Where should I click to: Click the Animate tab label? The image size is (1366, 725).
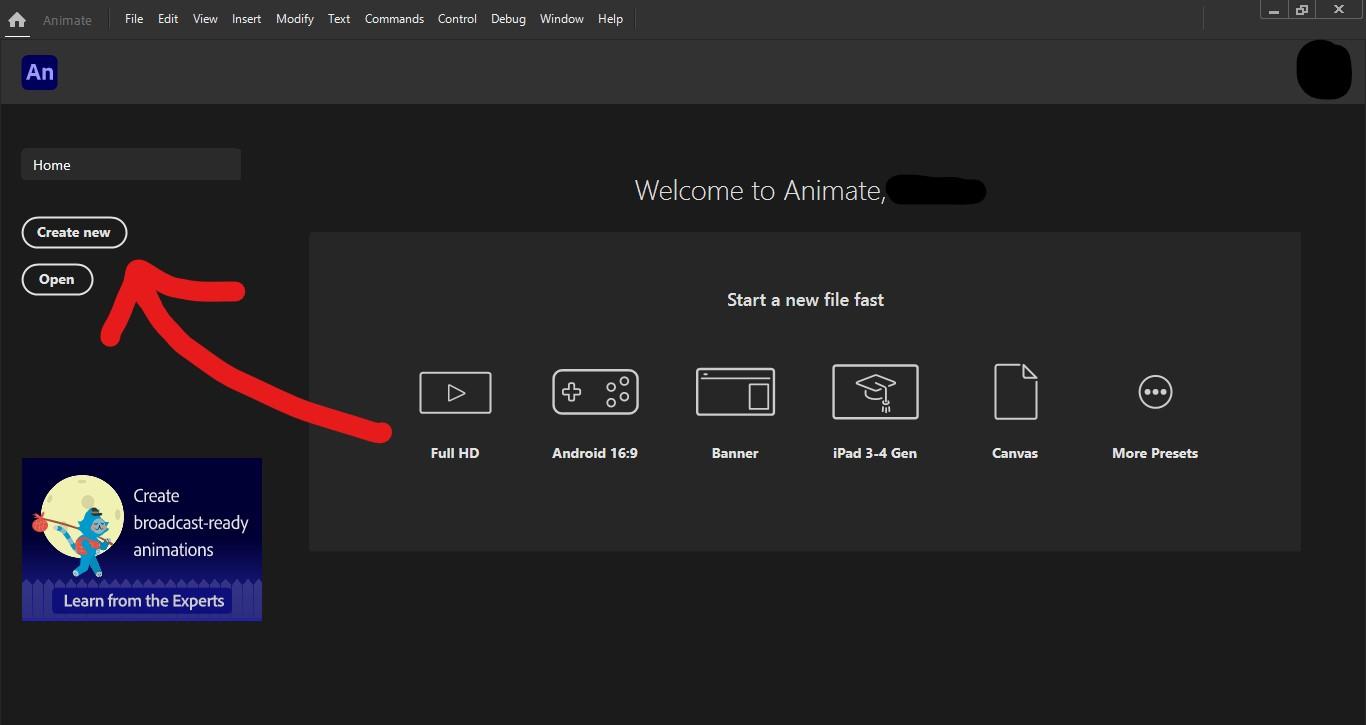[67, 20]
